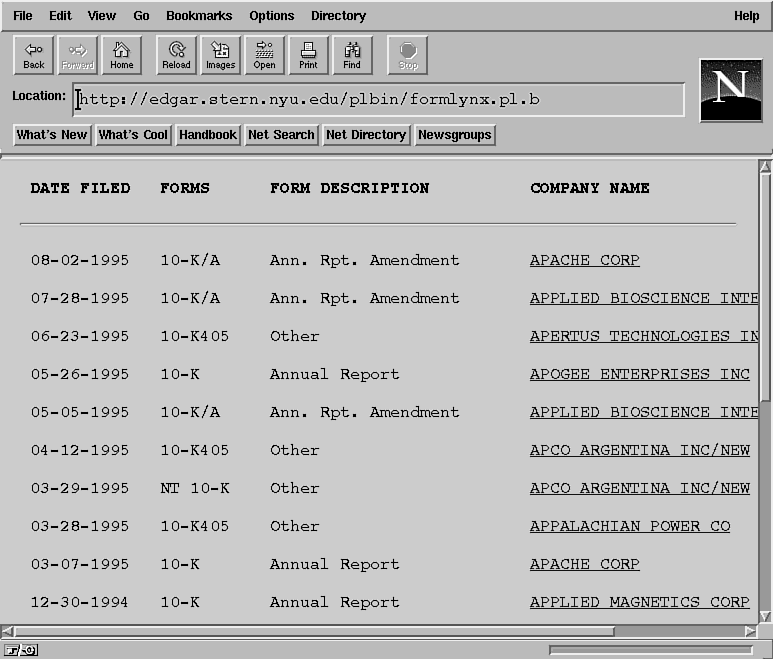Follow the APPALACHIAN POWER CO link

[629, 526]
